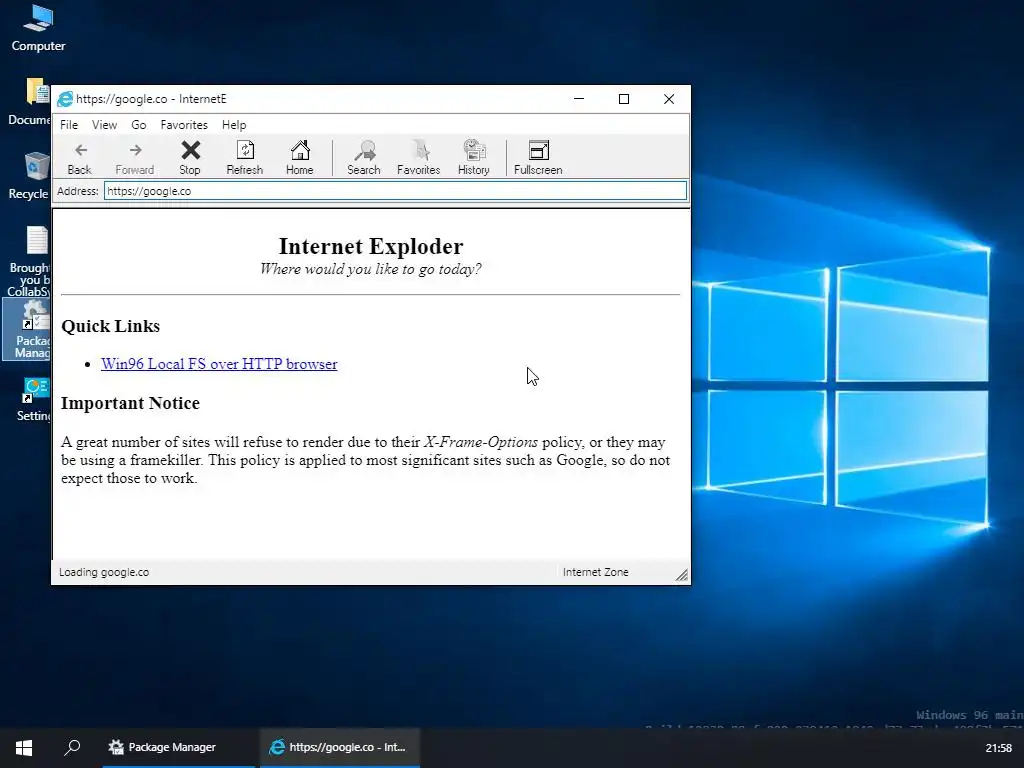The image size is (1024, 768).
Task: Maximize the Internet Exploder window
Action: click(624, 99)
